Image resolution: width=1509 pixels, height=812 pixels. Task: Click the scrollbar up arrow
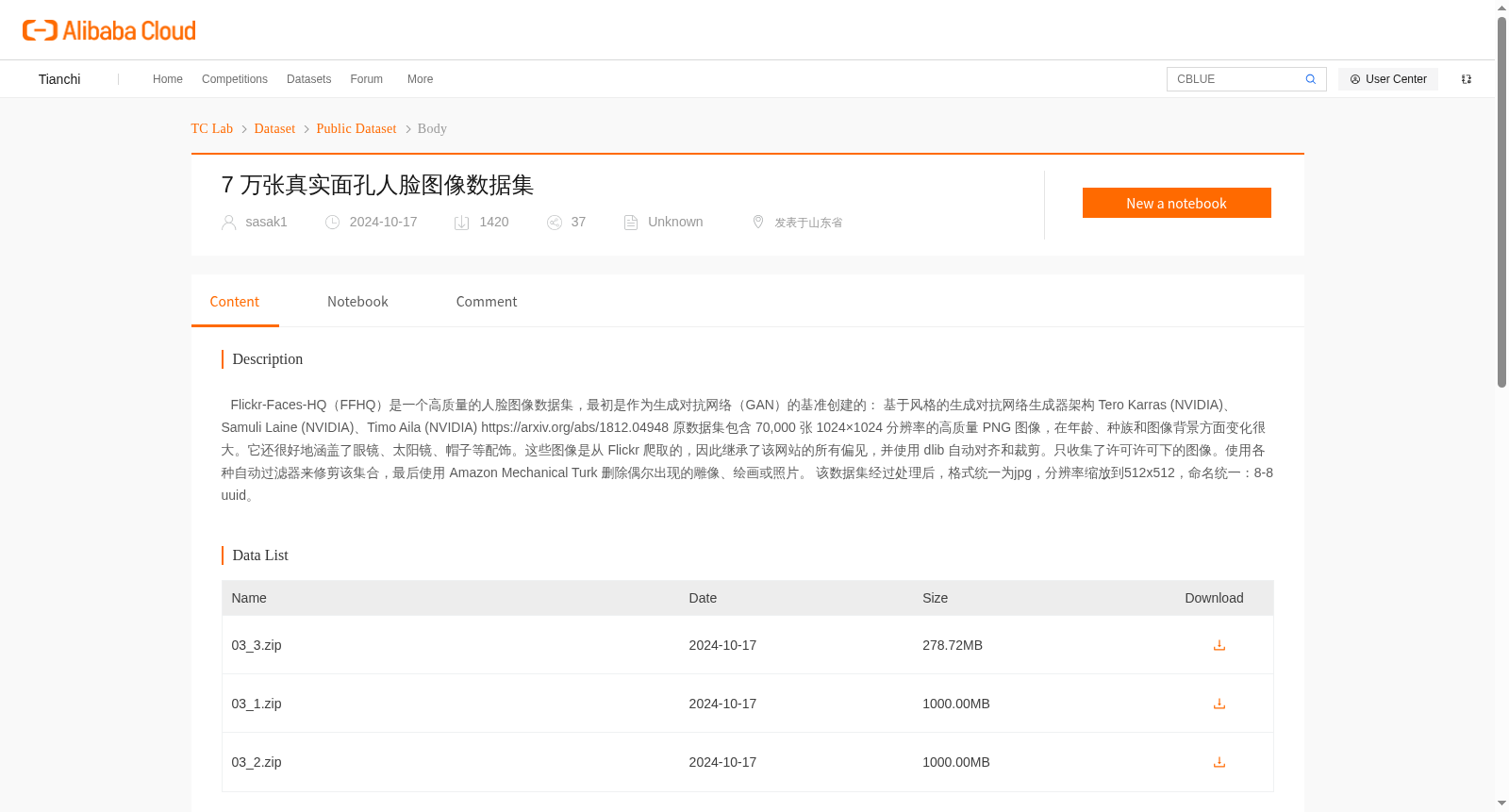[1501, 8]
